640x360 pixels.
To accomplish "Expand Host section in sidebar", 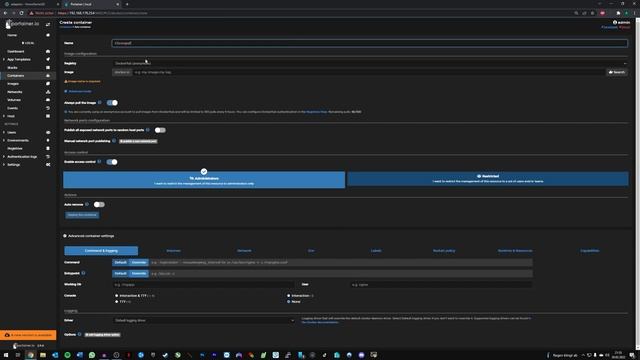I will coord(4,116).
